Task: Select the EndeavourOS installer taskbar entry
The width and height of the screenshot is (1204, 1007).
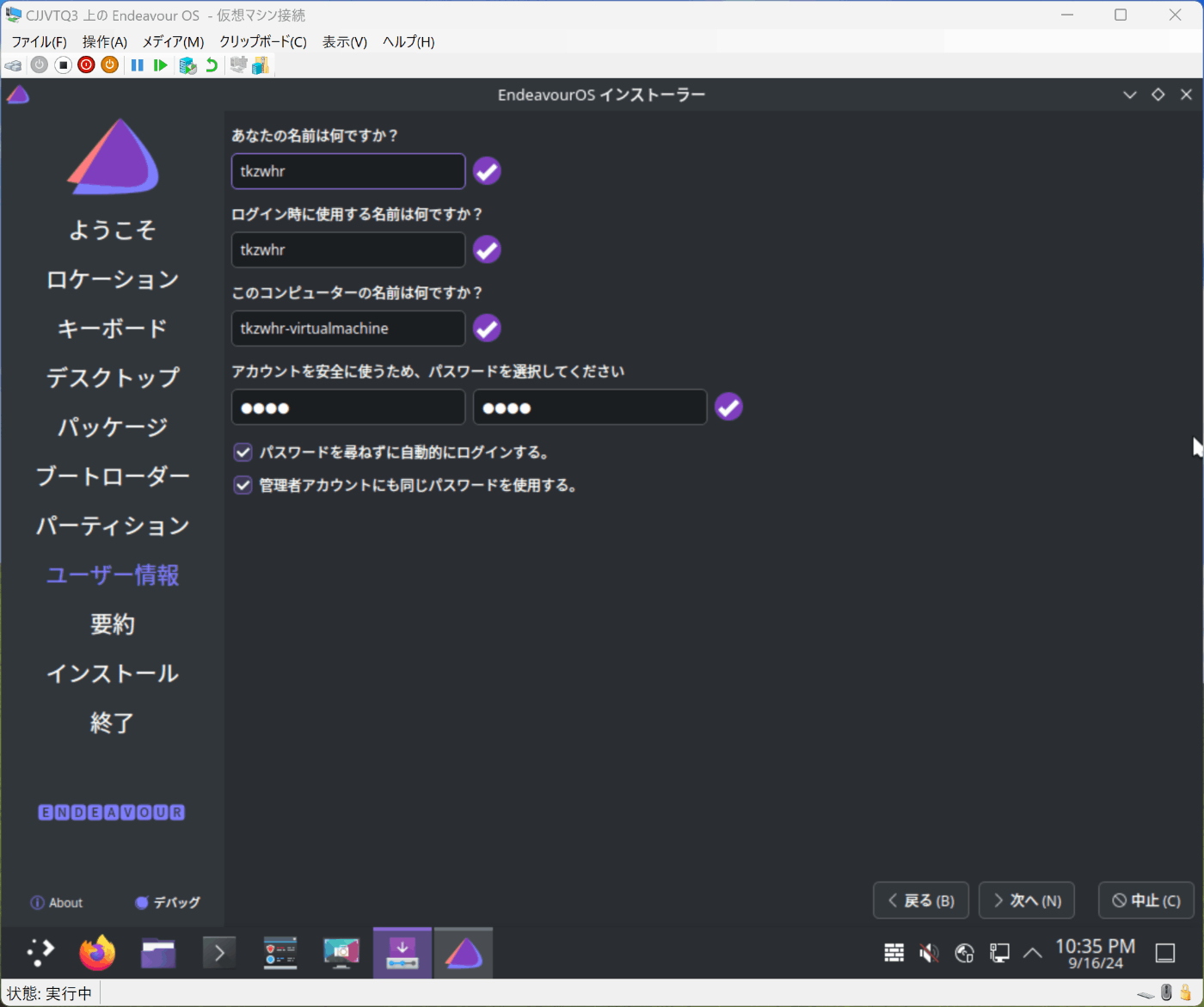Action: click(x=464, y=953)
